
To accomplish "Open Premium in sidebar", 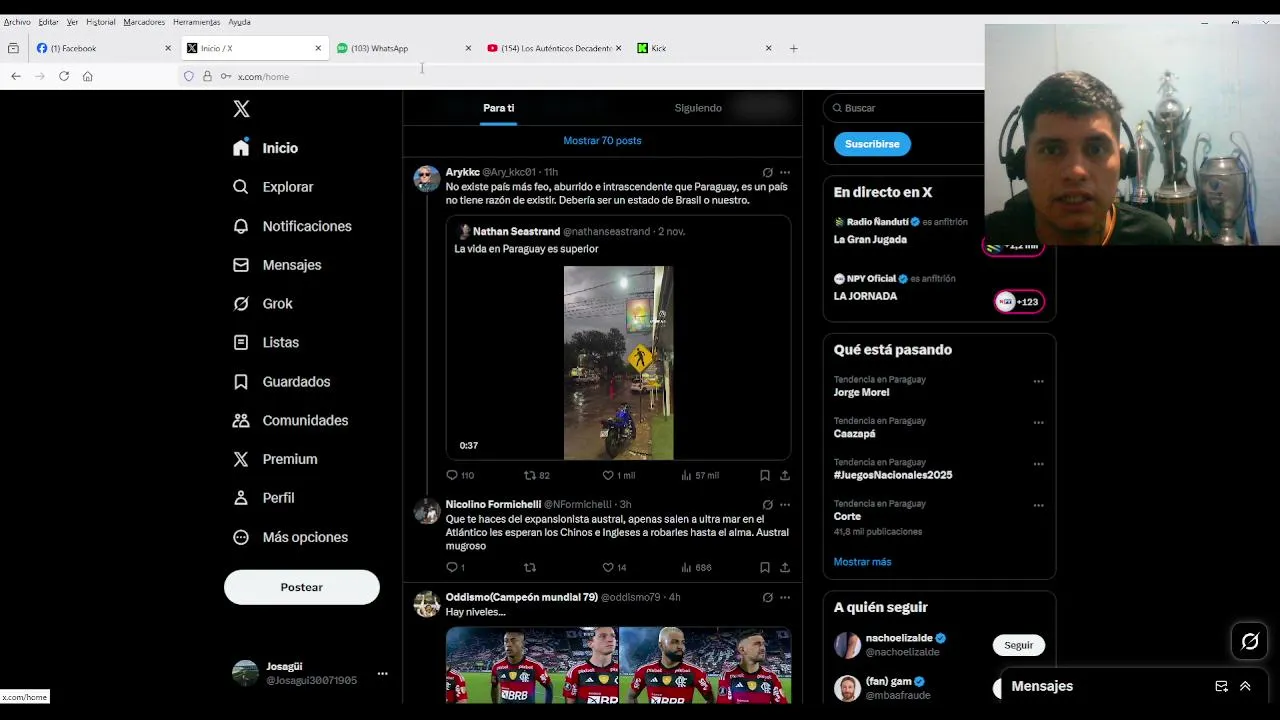I will coord(274,459).
